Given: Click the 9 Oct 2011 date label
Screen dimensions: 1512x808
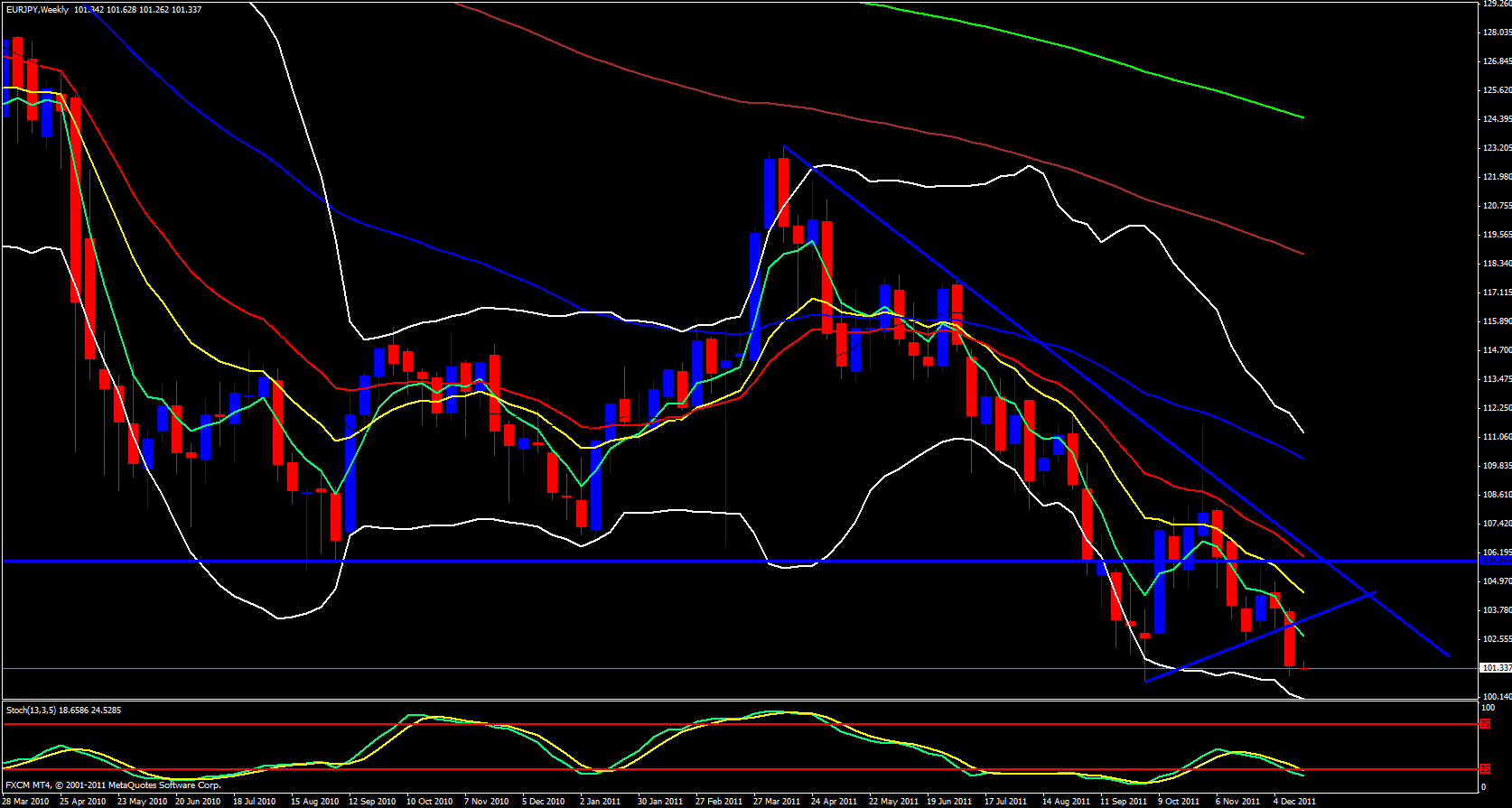Looking at the screenshot, I should pos(1179,802).
